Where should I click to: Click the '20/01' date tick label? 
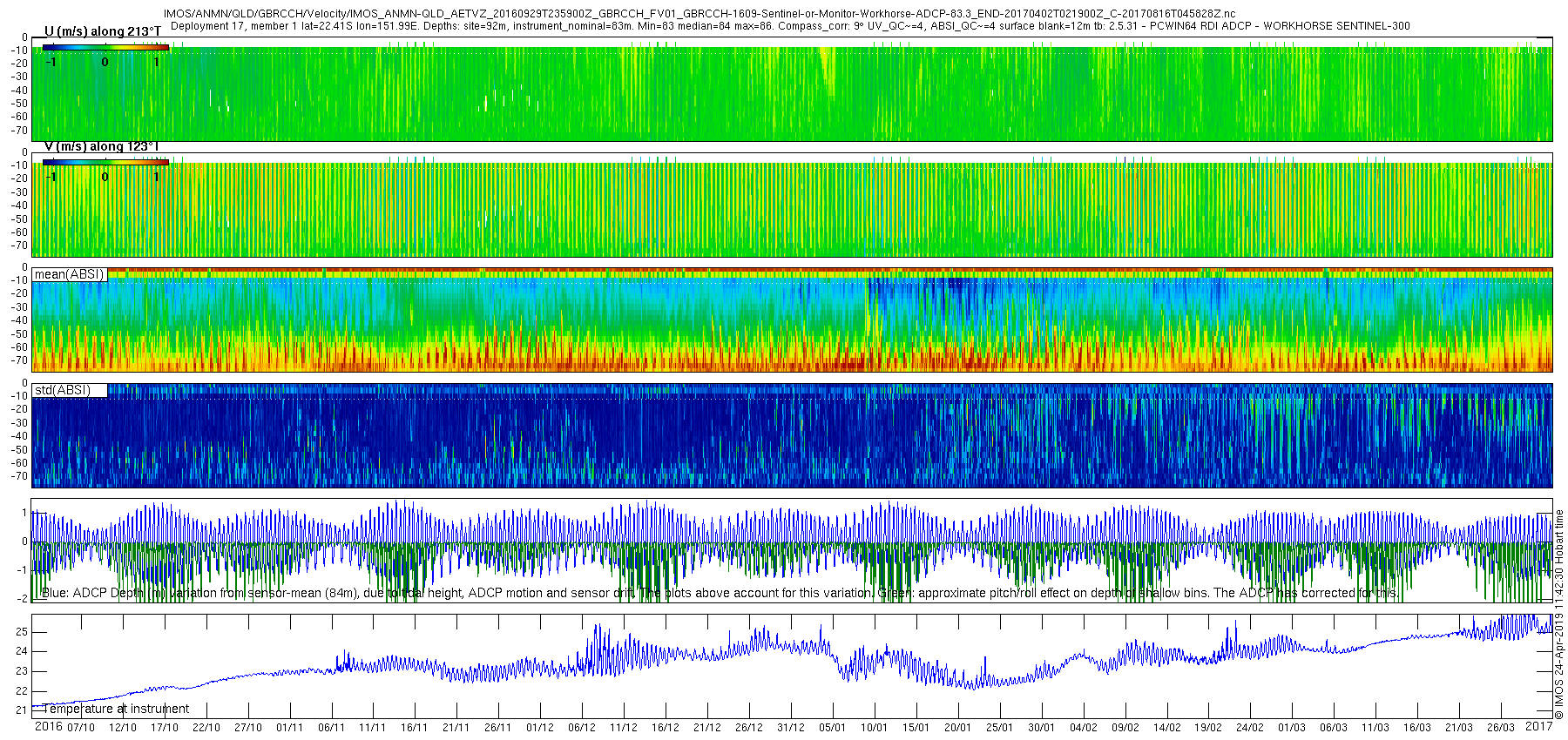pos(958,728)
